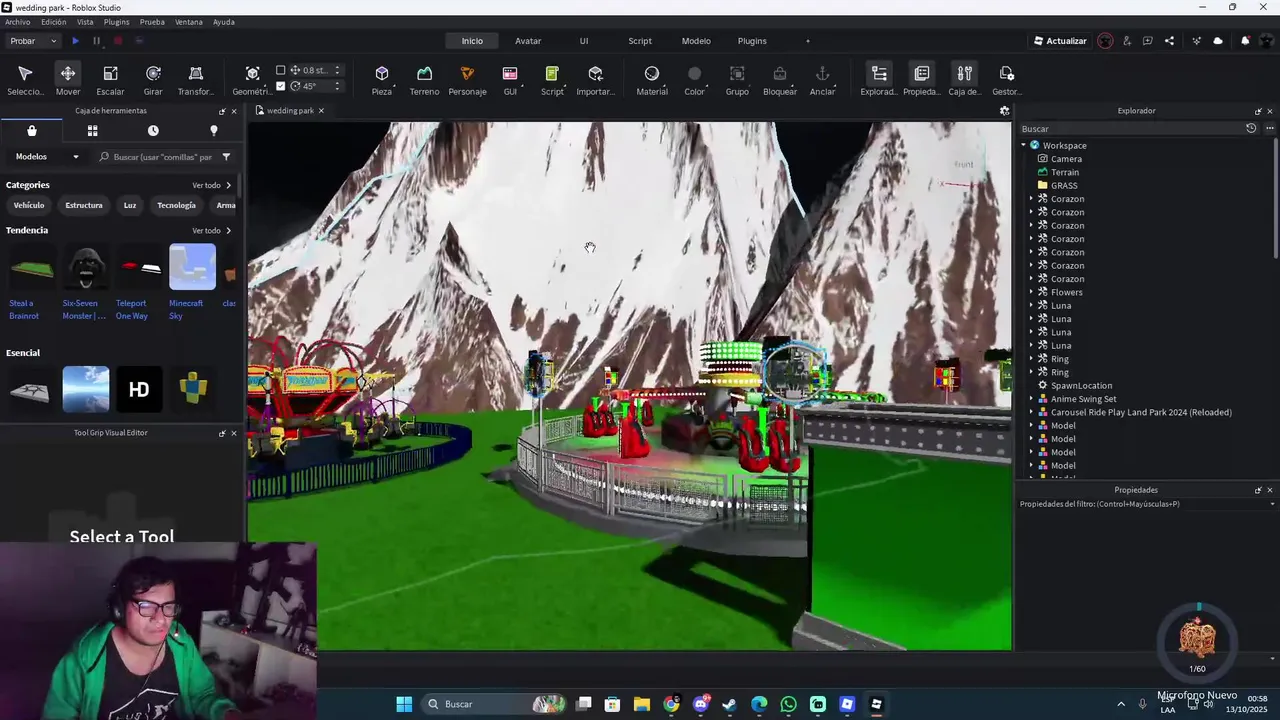
Task: Click the Importar button
Action: point(596,80)
